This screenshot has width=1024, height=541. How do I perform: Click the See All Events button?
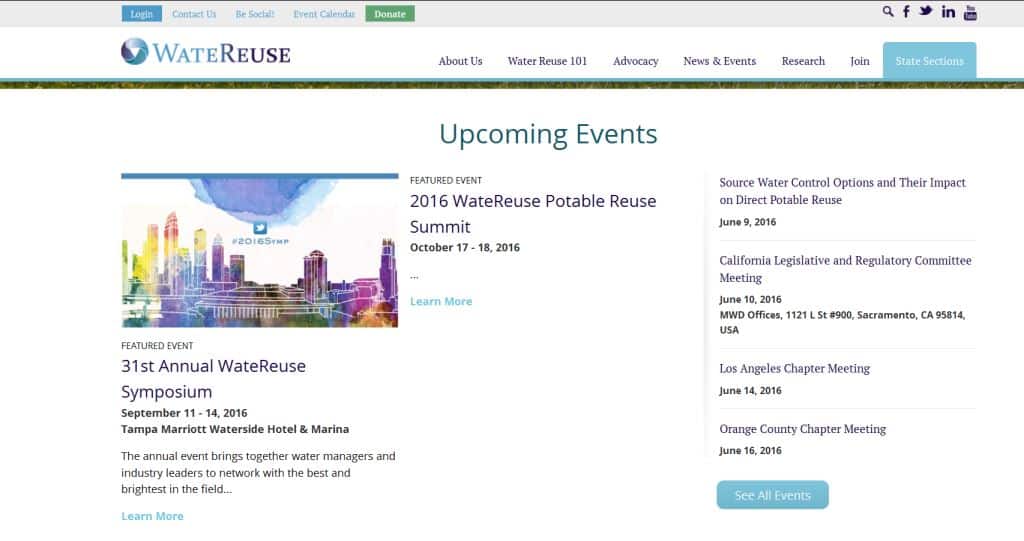coord(772,495)
